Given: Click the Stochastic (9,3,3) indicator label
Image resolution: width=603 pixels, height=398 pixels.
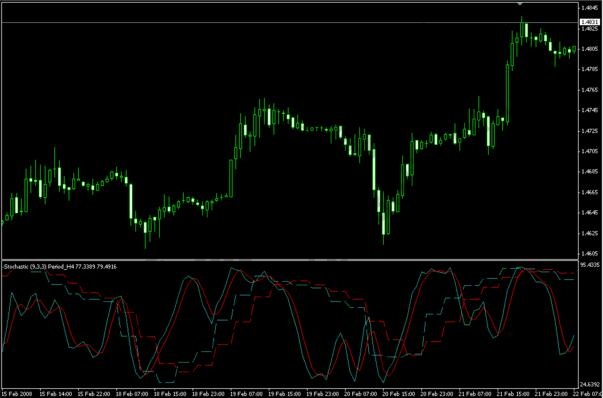Looking at the screenshot, I should (60, 266).
